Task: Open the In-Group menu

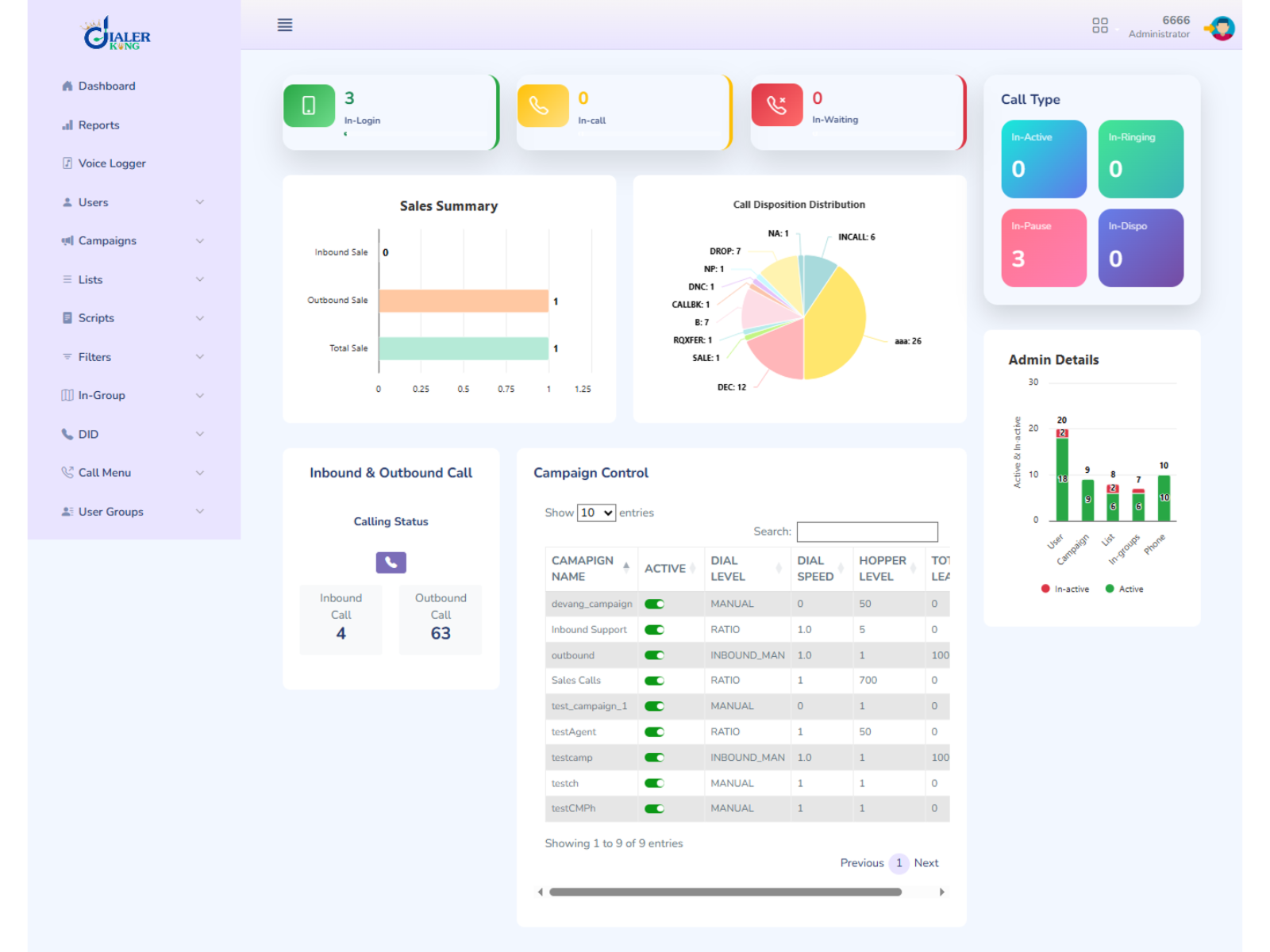Action: click(x=101, y=394)
